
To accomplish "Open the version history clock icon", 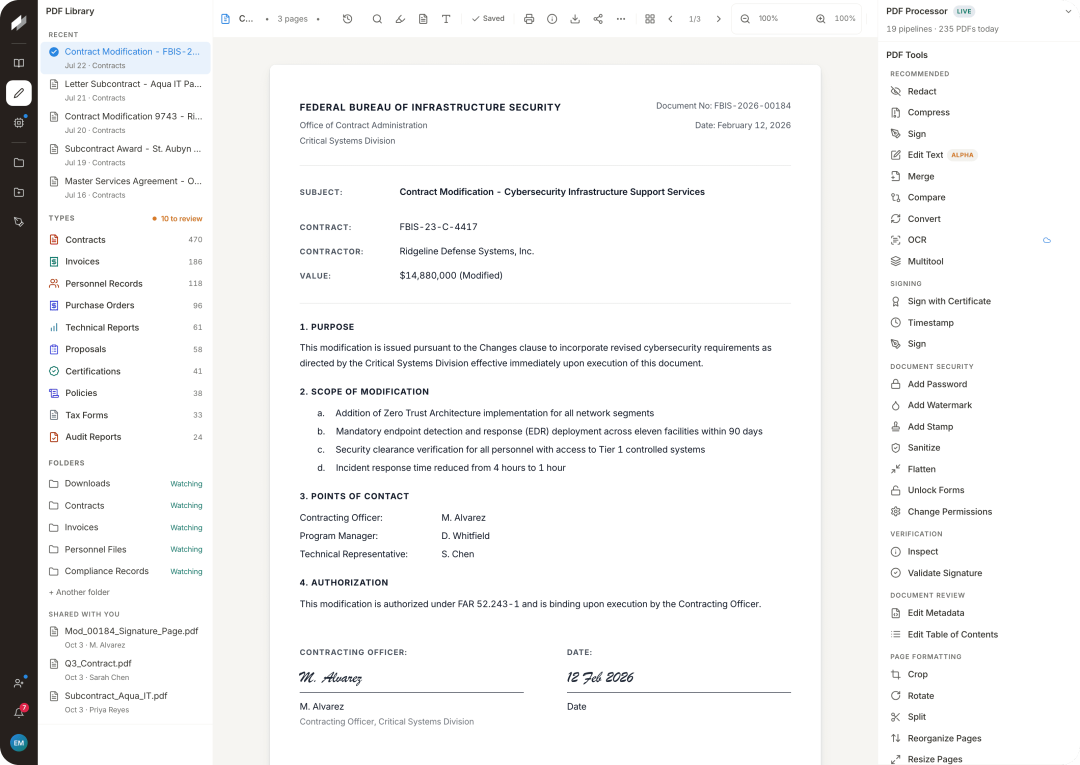I will coord(348,19).
